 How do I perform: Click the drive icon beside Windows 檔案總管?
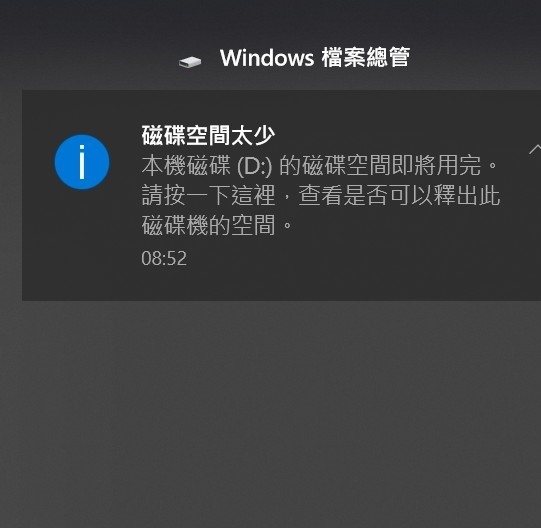pos(190,62)
